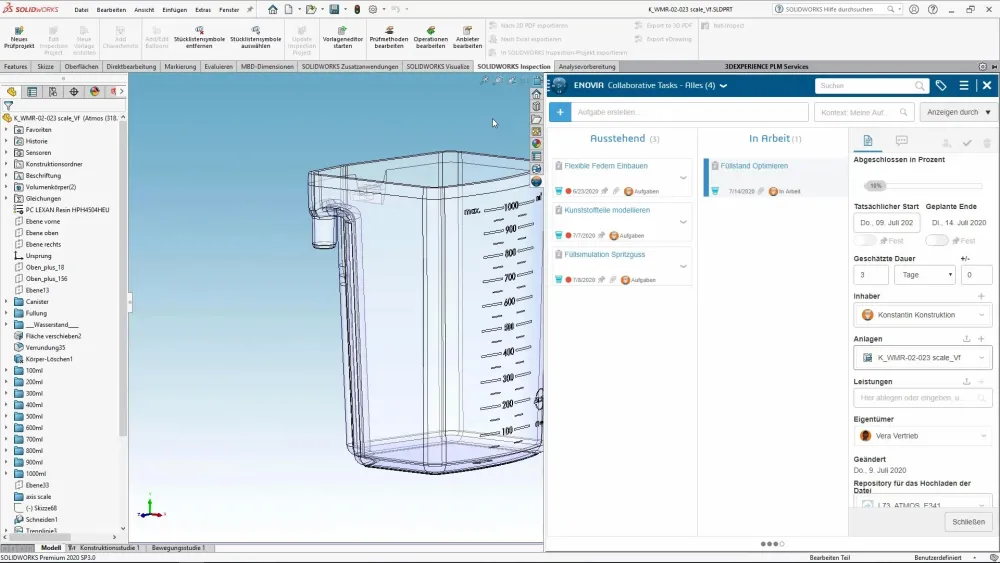Click the tag icon in ENOVIA header
The height and width of the screenshot is (563, 1000).
point(941,85)
